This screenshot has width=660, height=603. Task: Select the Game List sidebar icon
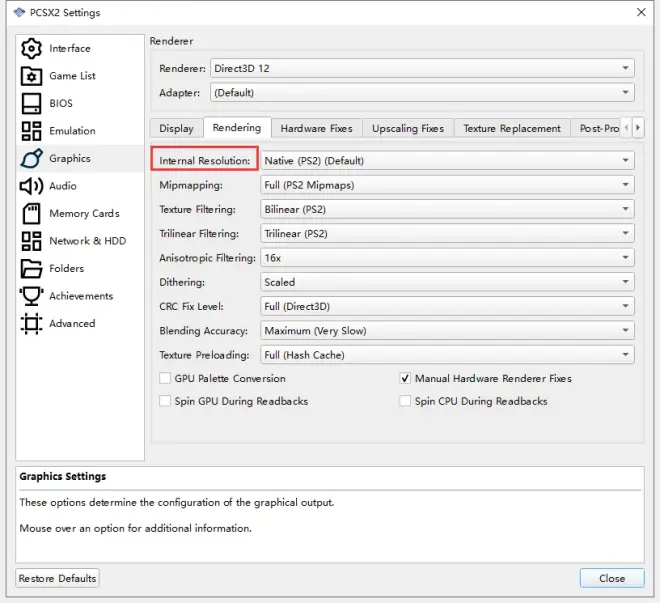pyautogui.click(x=32, y=76)
